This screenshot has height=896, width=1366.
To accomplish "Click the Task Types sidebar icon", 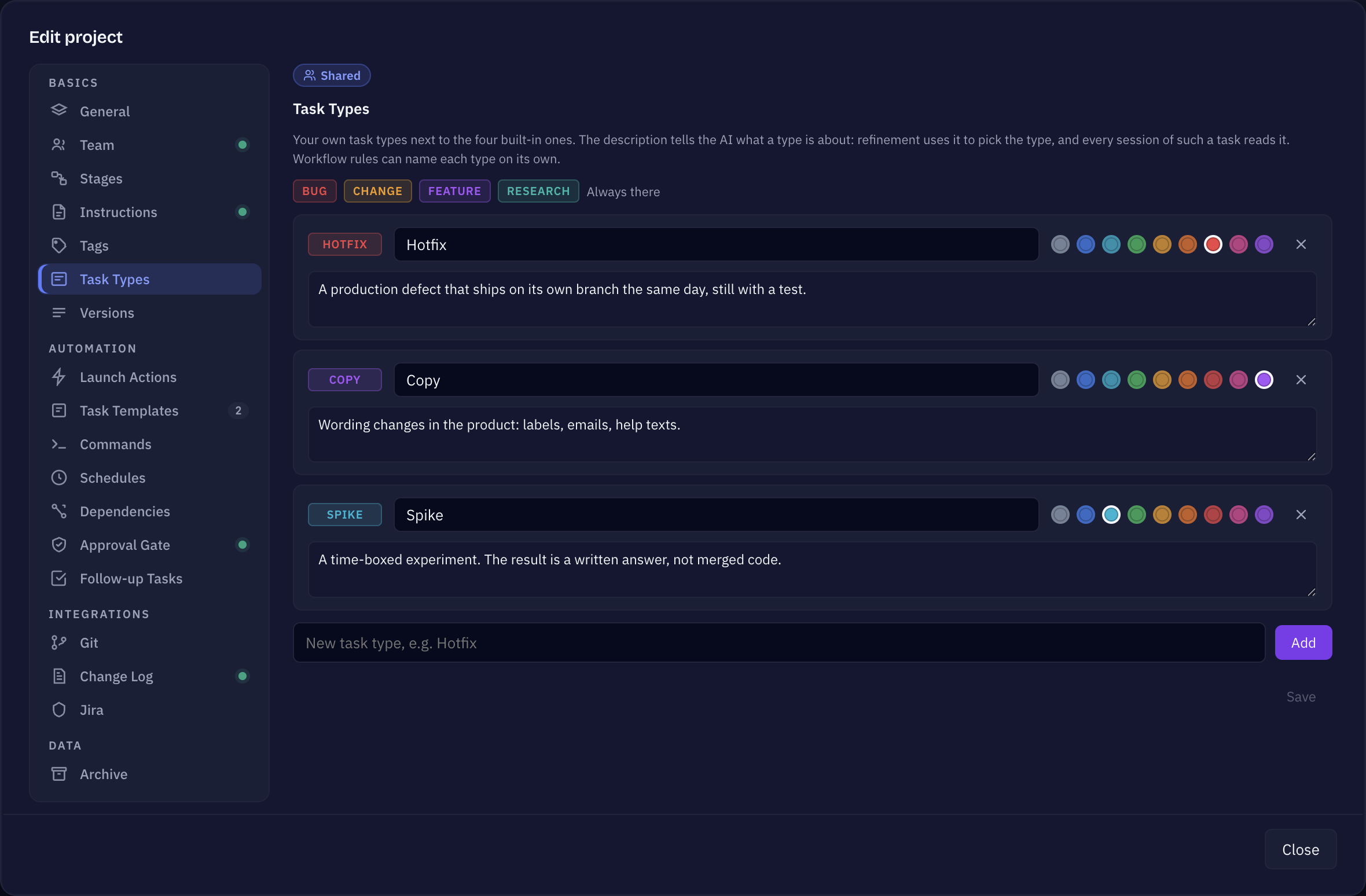I will click(x=58, y=279).
